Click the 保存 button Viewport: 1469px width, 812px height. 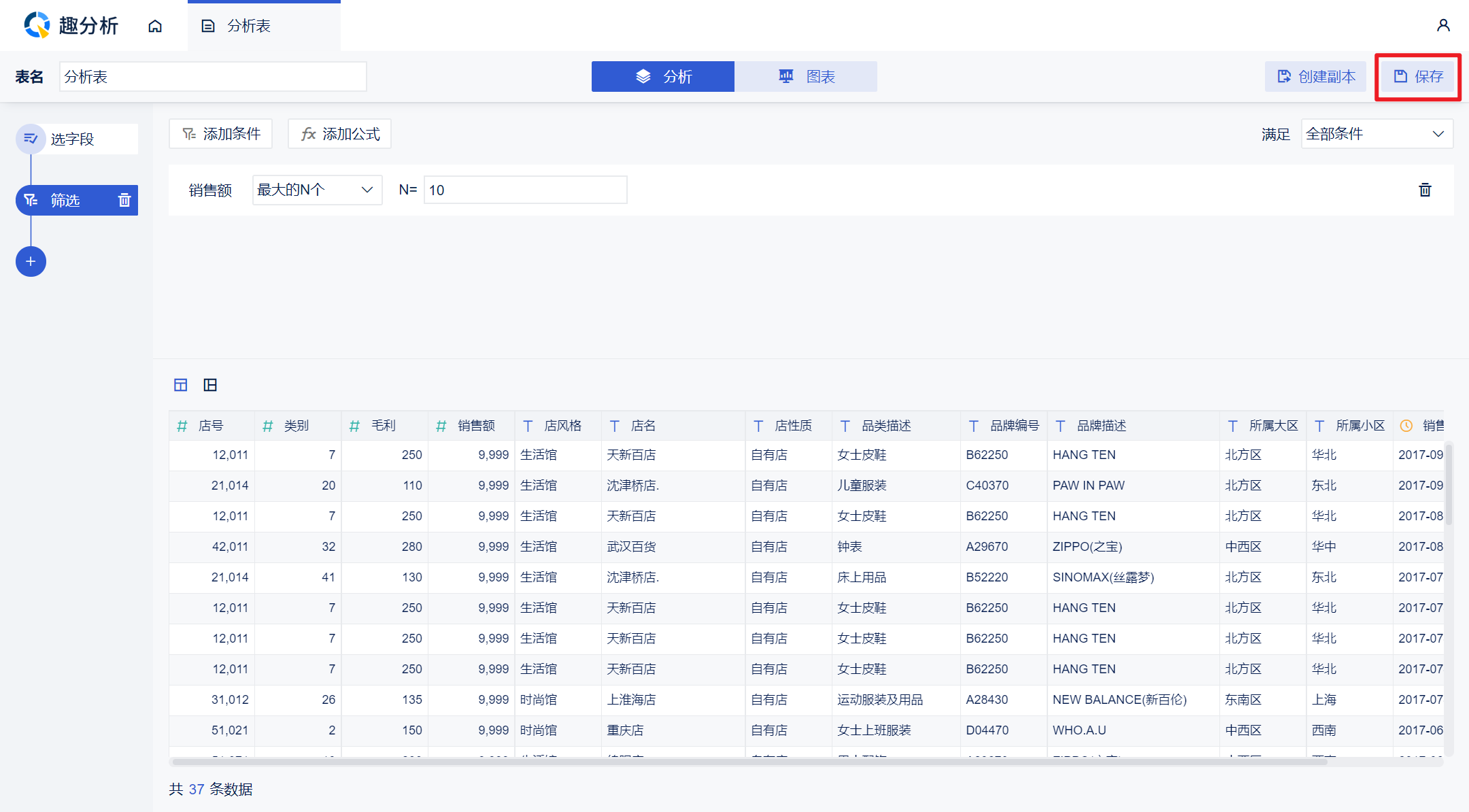point(1418,76)
